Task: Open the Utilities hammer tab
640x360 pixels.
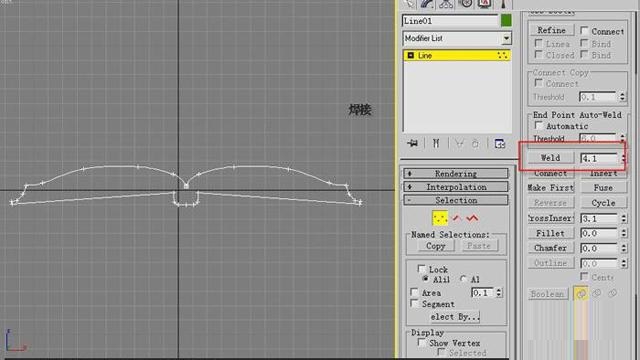Action: 503,4
